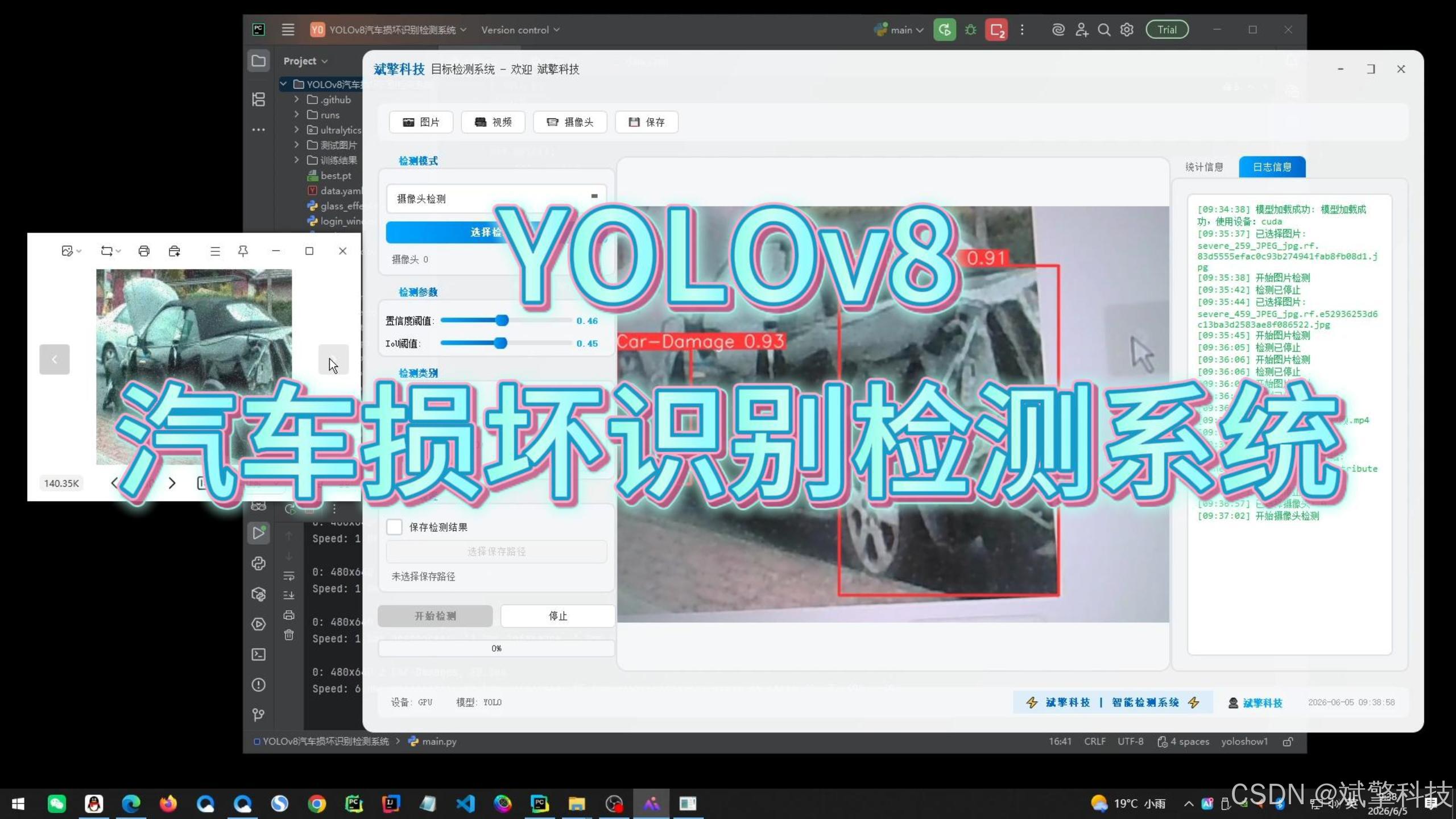Adjust the IoU阈值 slider
The height and width of the screenshot is (819, 1456).
point(500,343)
